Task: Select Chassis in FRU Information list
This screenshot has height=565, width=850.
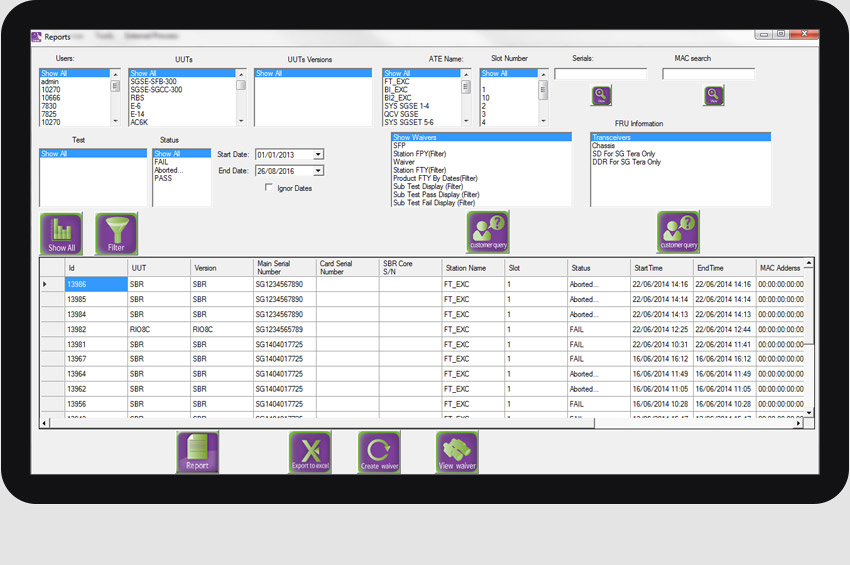Action: point(604,146)
